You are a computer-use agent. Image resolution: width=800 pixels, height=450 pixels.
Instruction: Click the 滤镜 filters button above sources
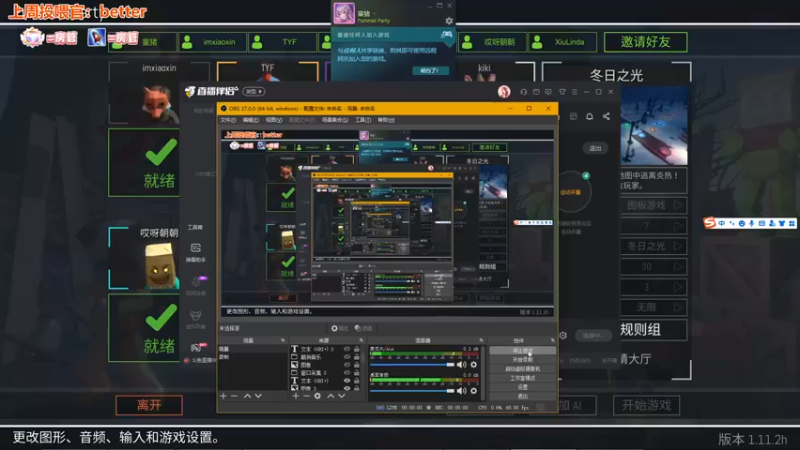click(363, 329)
